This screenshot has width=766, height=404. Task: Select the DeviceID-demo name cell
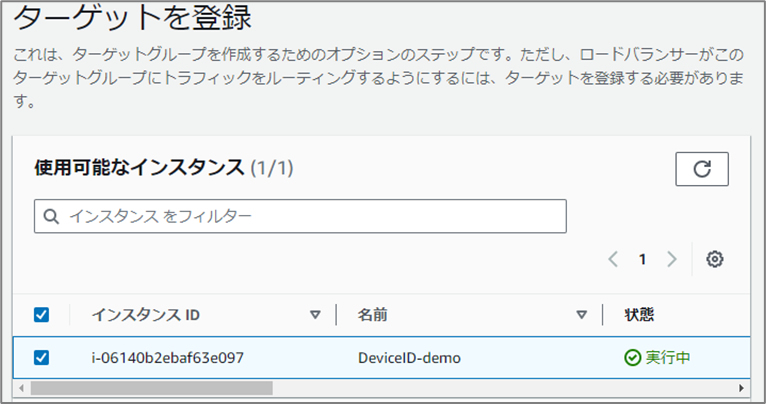point(407,357)
